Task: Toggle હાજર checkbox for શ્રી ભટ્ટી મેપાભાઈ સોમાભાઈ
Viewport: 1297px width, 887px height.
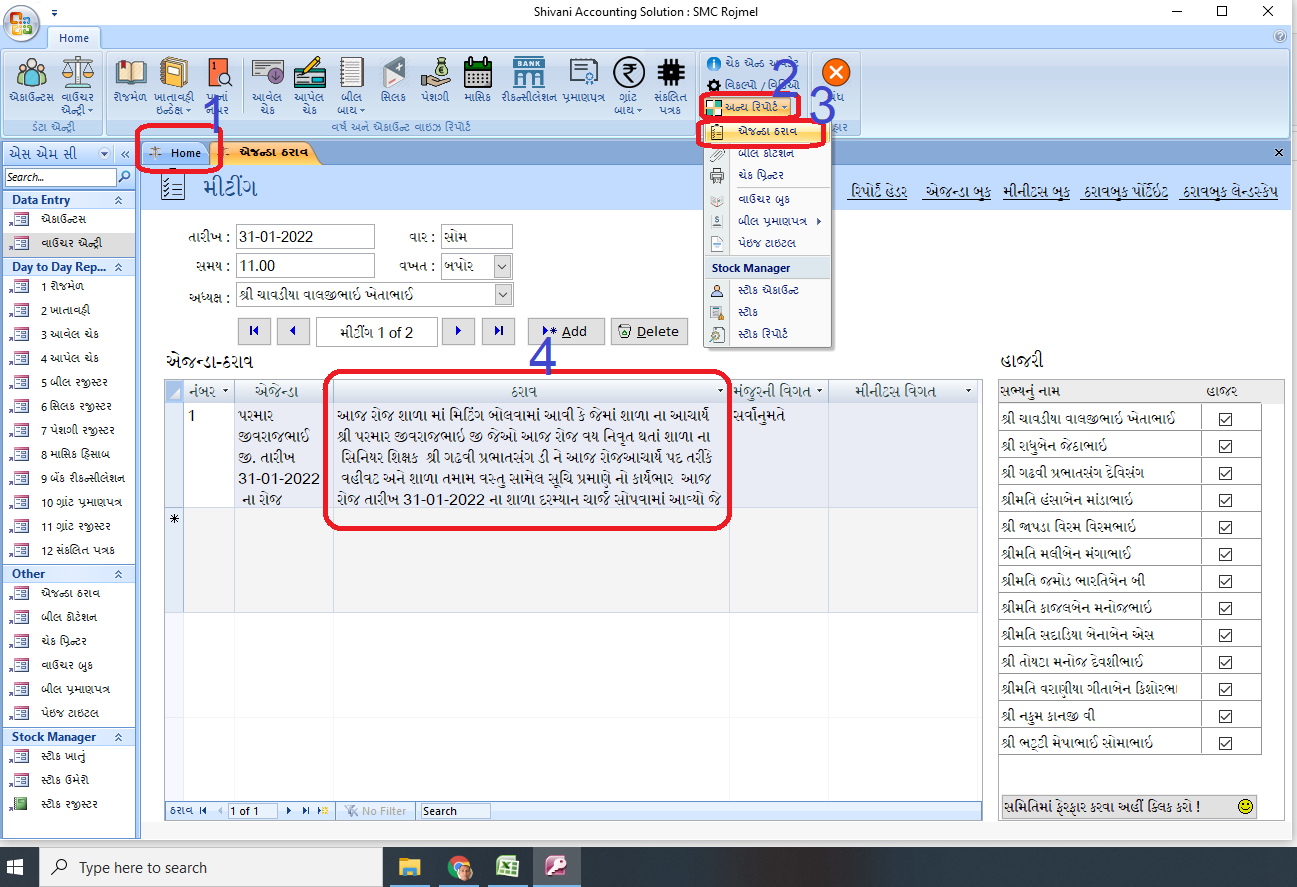Action: click(1225, 741)
